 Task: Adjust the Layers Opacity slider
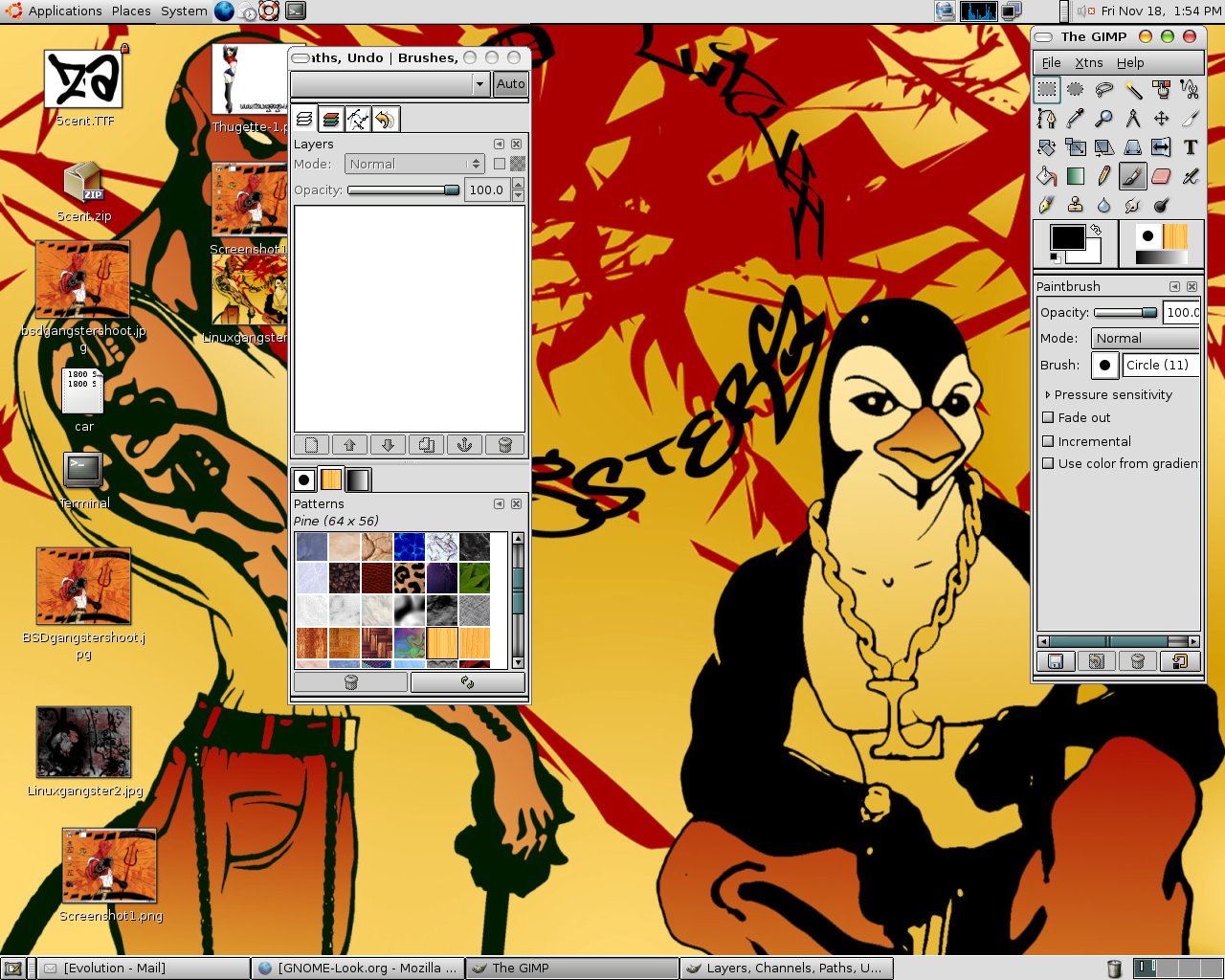tap(404, 190)
